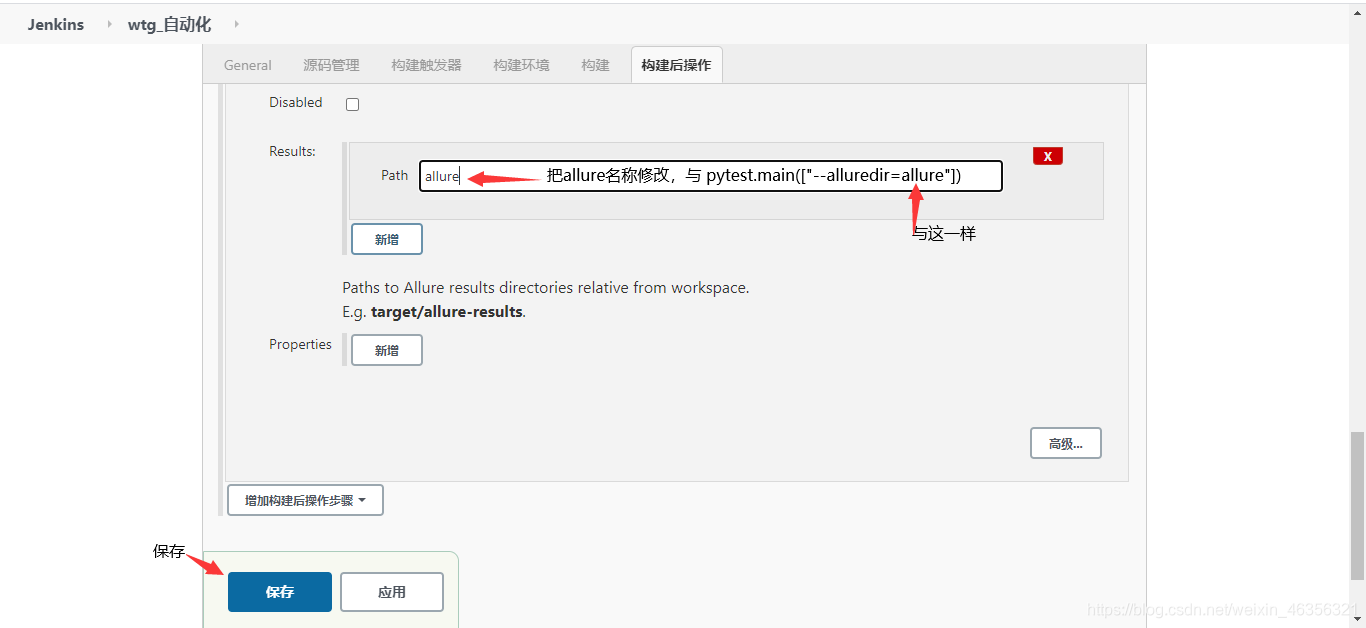This screenshot has width=1366, height=628.
Task: Click the 'target/allure-results' example text
Action: point(447,311)
